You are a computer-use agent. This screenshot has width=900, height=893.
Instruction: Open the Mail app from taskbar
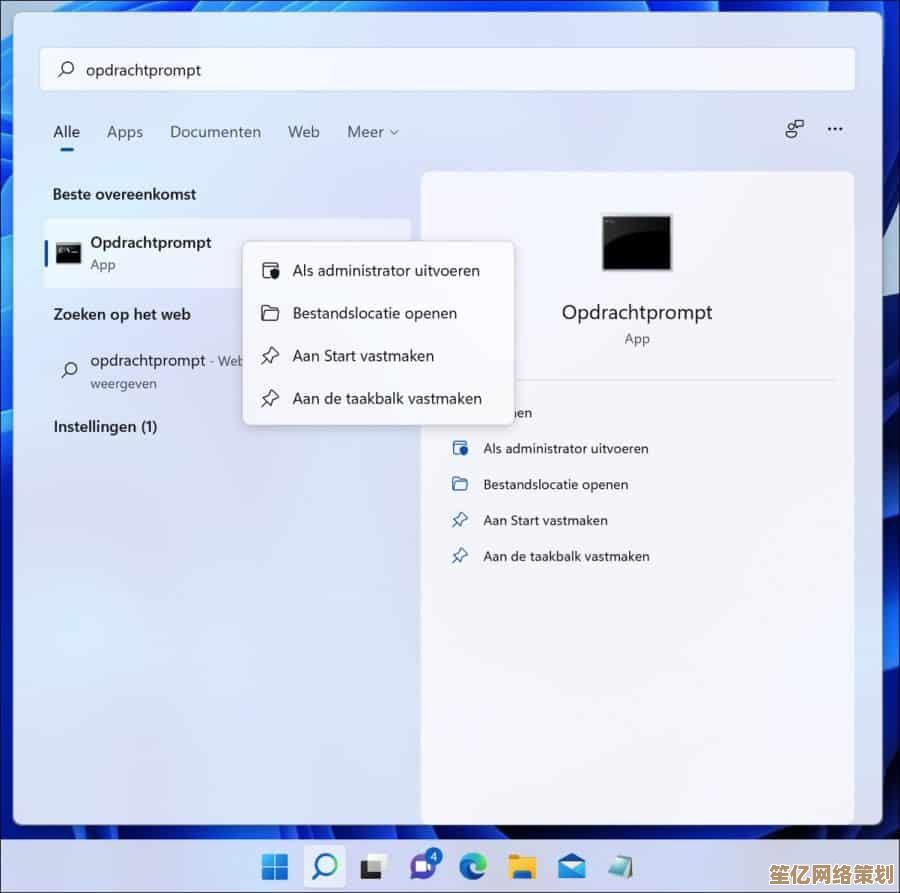click(x=572, y=867)
